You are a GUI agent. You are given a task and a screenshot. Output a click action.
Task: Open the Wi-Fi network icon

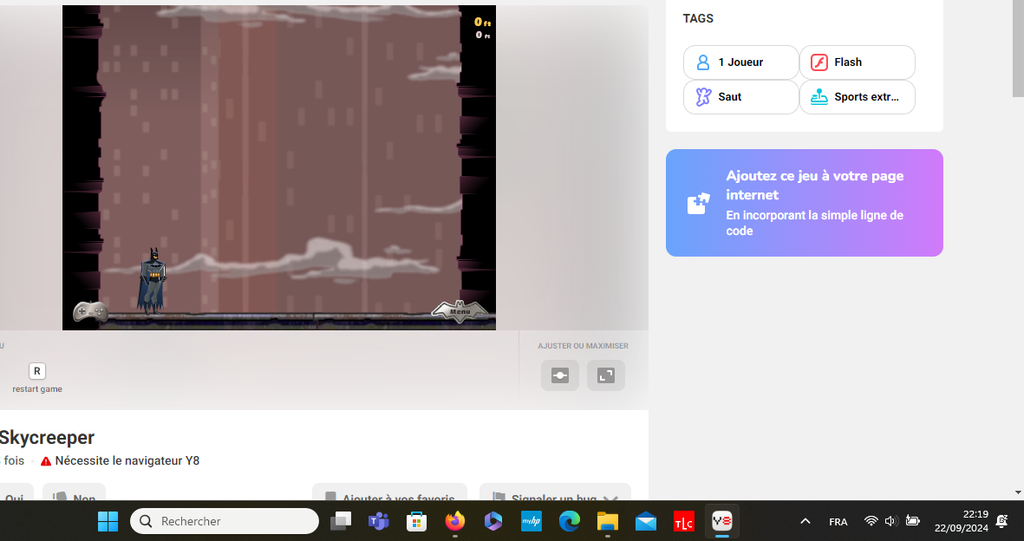pyautogui.click(x=871, y=521)
